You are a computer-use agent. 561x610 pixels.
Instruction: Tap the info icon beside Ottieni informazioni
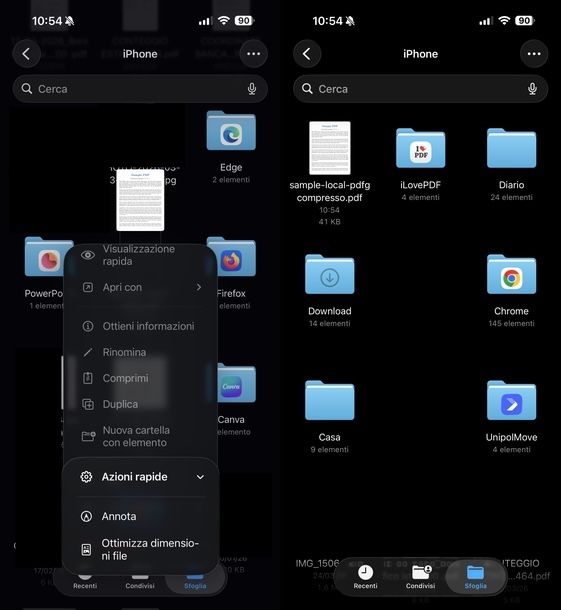point(88,326)
